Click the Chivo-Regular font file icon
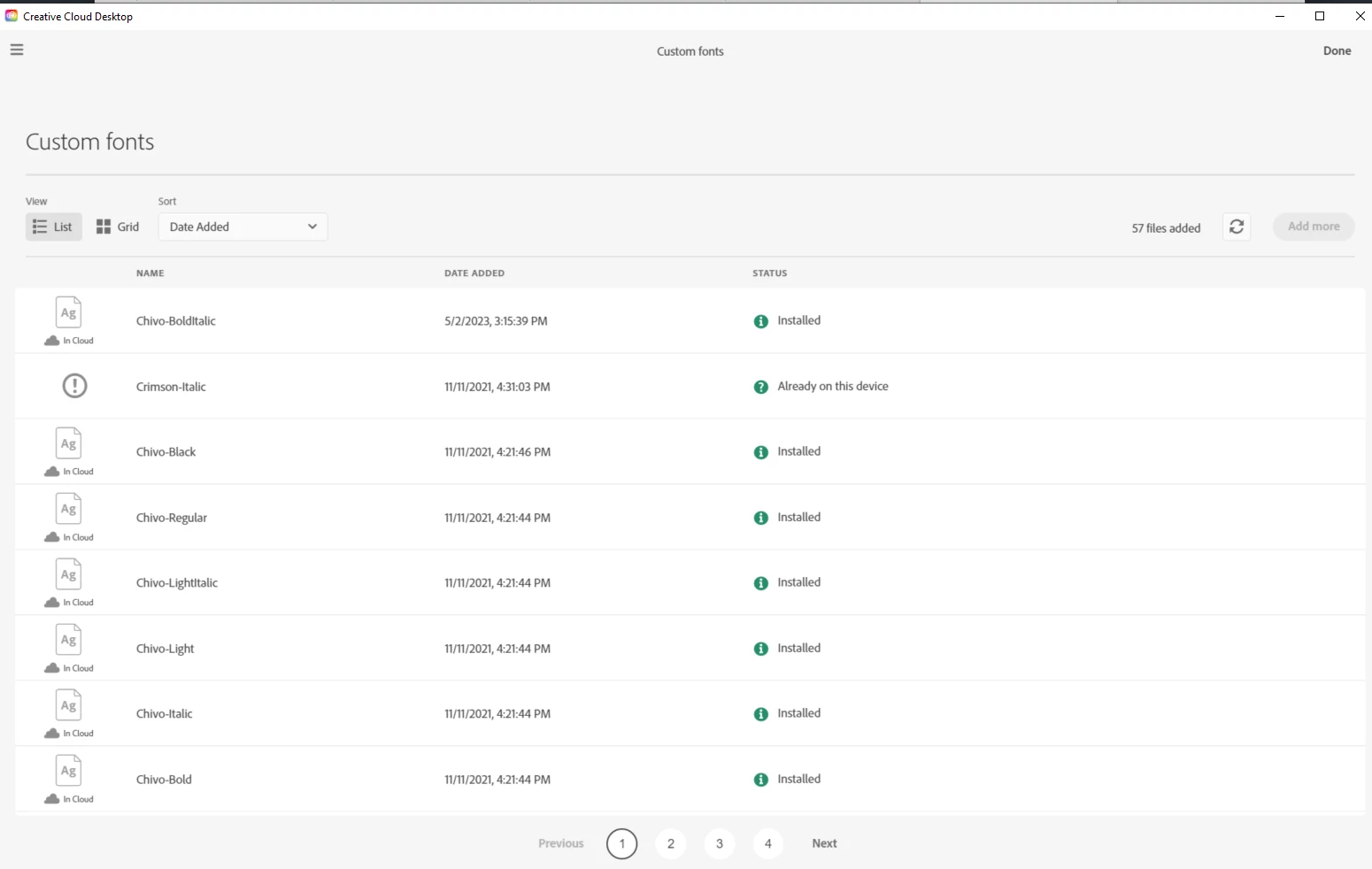Viewport: 1372px width, 869px height. [x=68, y=509]
